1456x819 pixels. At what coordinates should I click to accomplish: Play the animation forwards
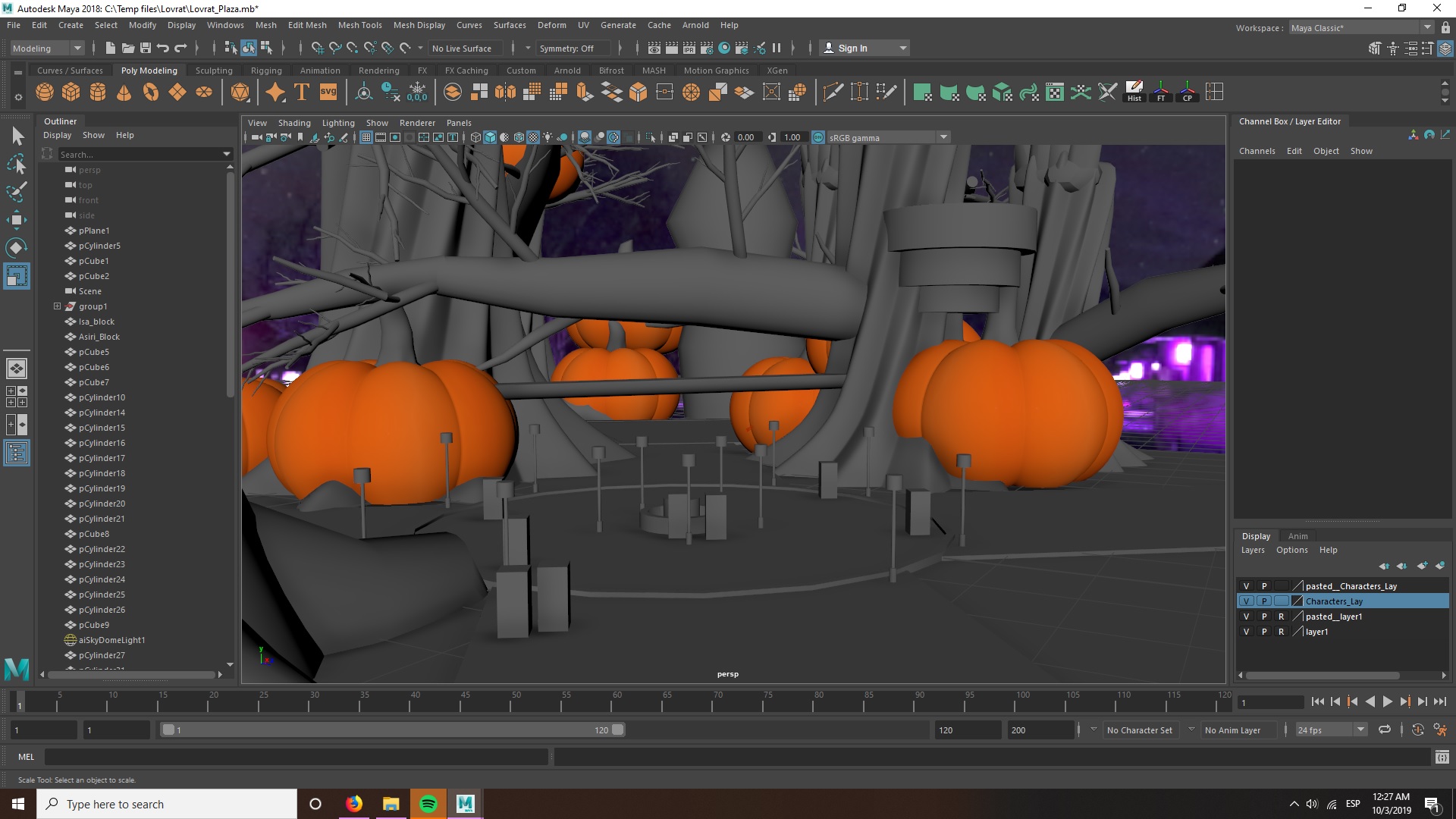[1388, 702]
